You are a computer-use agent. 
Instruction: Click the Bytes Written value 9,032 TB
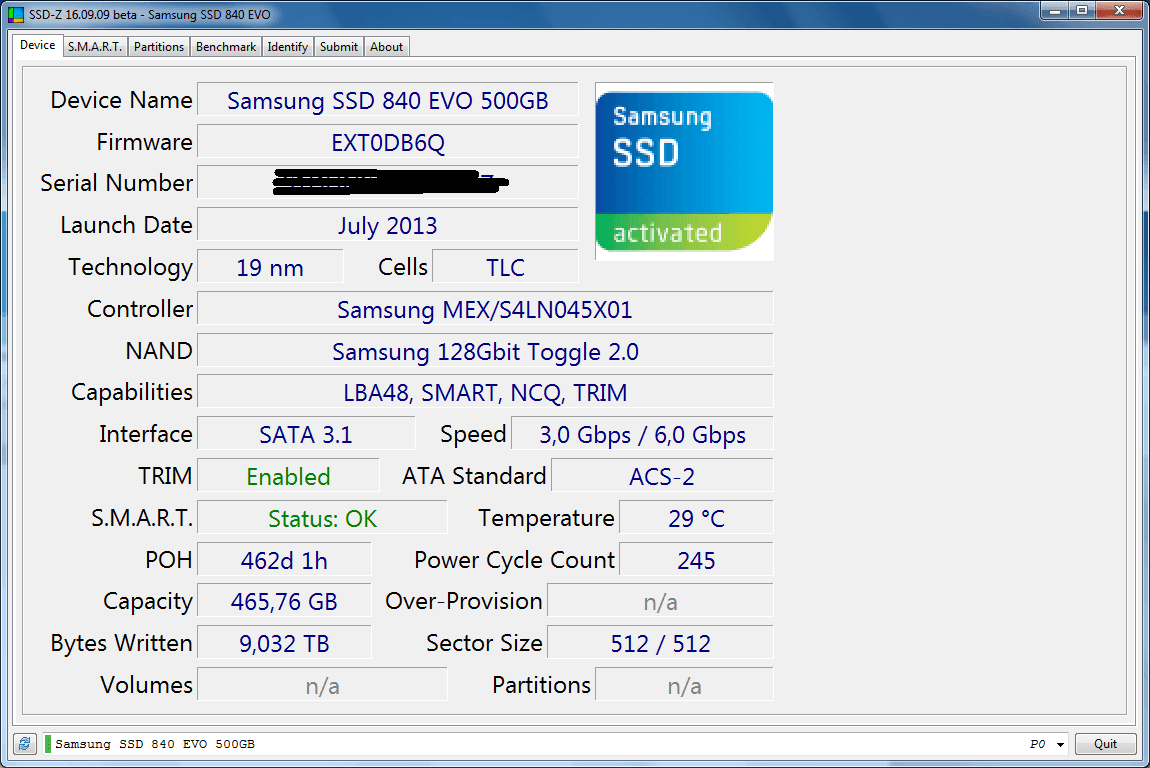click(284, 643)
